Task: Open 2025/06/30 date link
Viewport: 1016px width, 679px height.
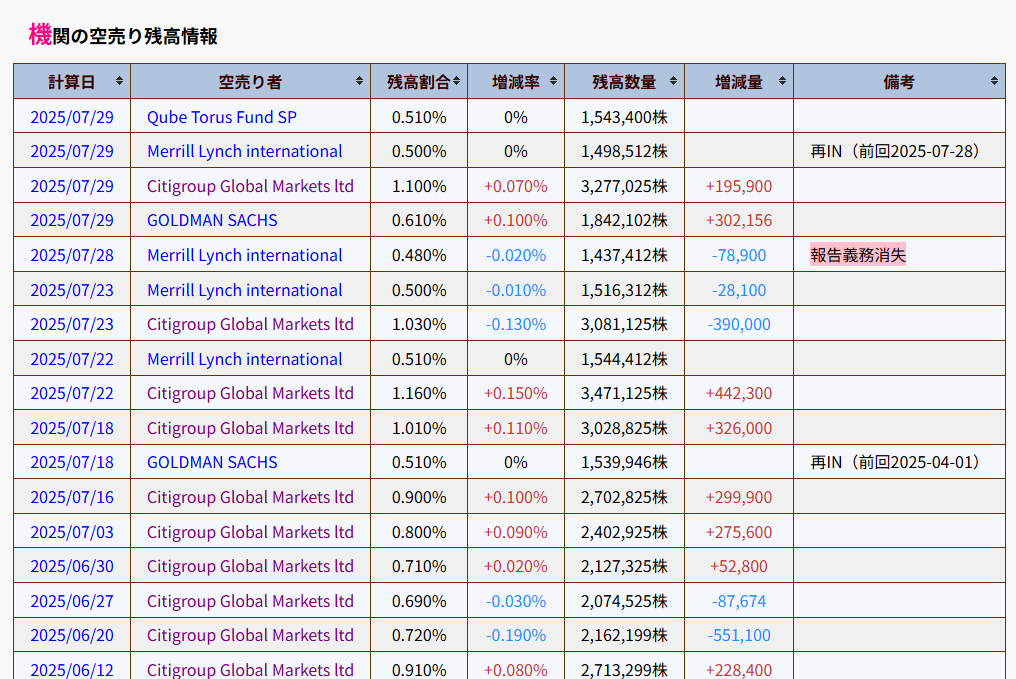Action: tap(72, 566)
